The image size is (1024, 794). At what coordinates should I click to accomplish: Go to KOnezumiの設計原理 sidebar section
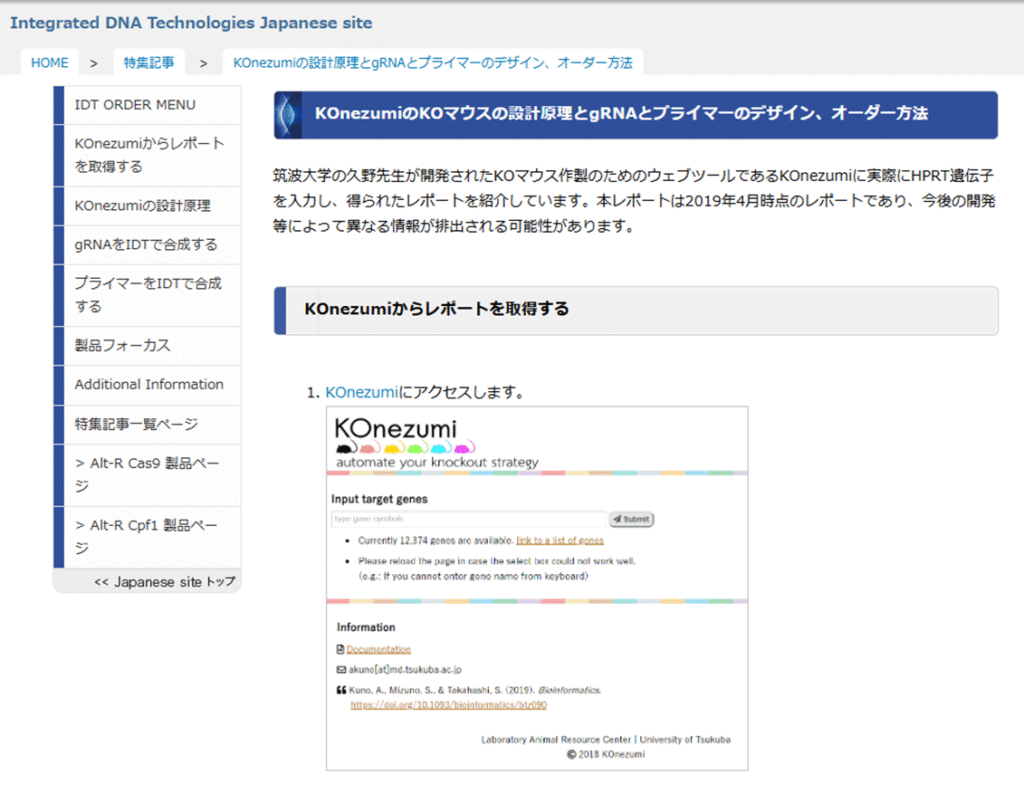coord(142,206)
